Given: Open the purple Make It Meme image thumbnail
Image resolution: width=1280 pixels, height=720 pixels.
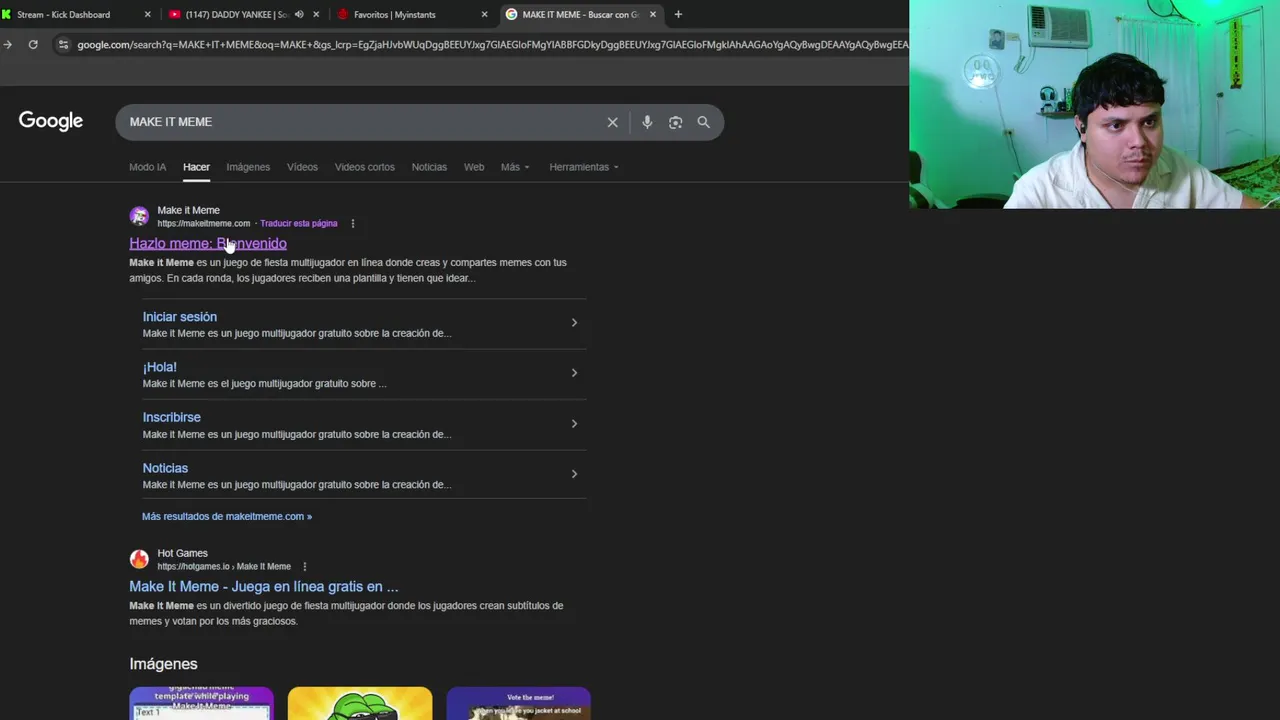Looking at the screenshot, I should 201,703.
